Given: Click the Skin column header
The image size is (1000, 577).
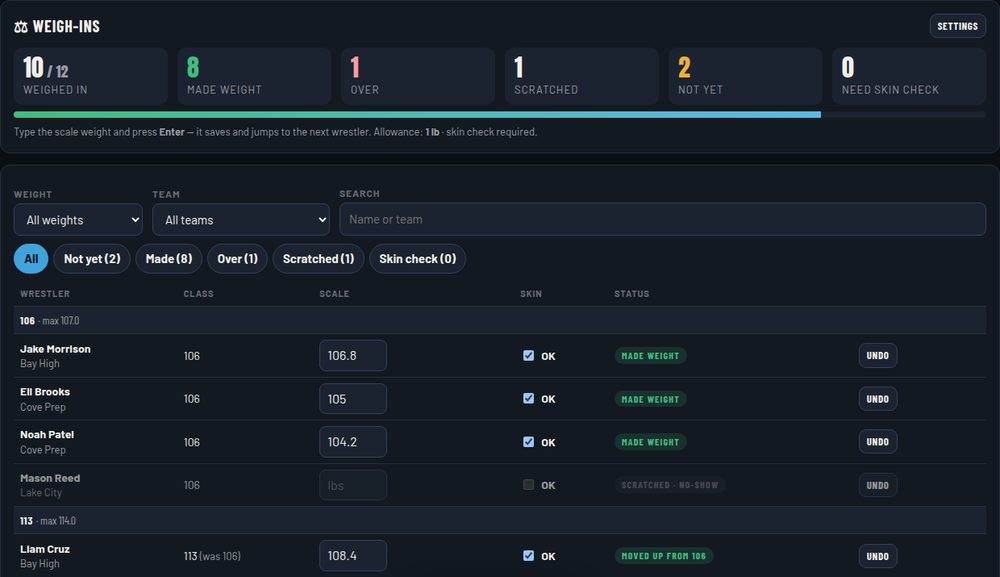Looking at the screenshot, I should (531, 294).
